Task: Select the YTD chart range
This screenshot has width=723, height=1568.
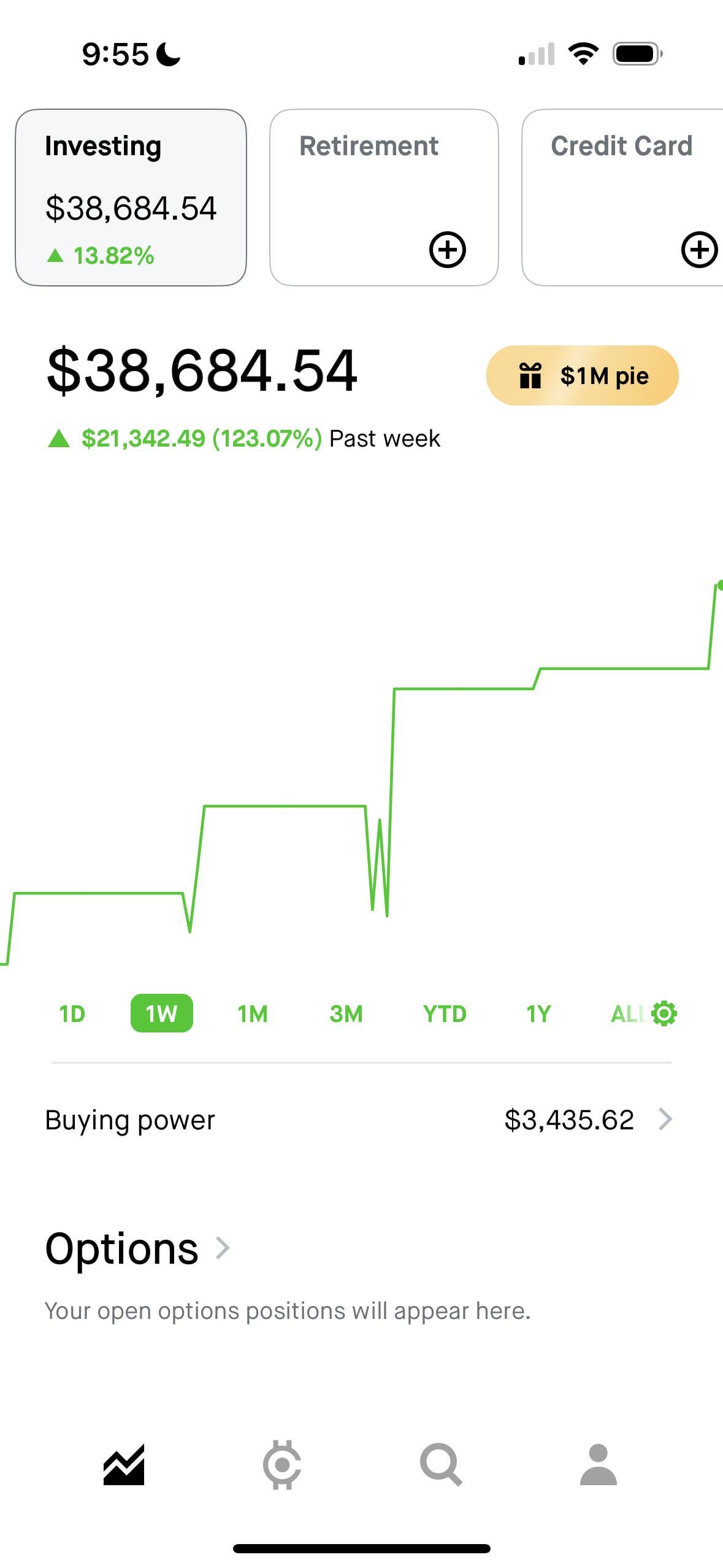Action: tap(445, 1014)
